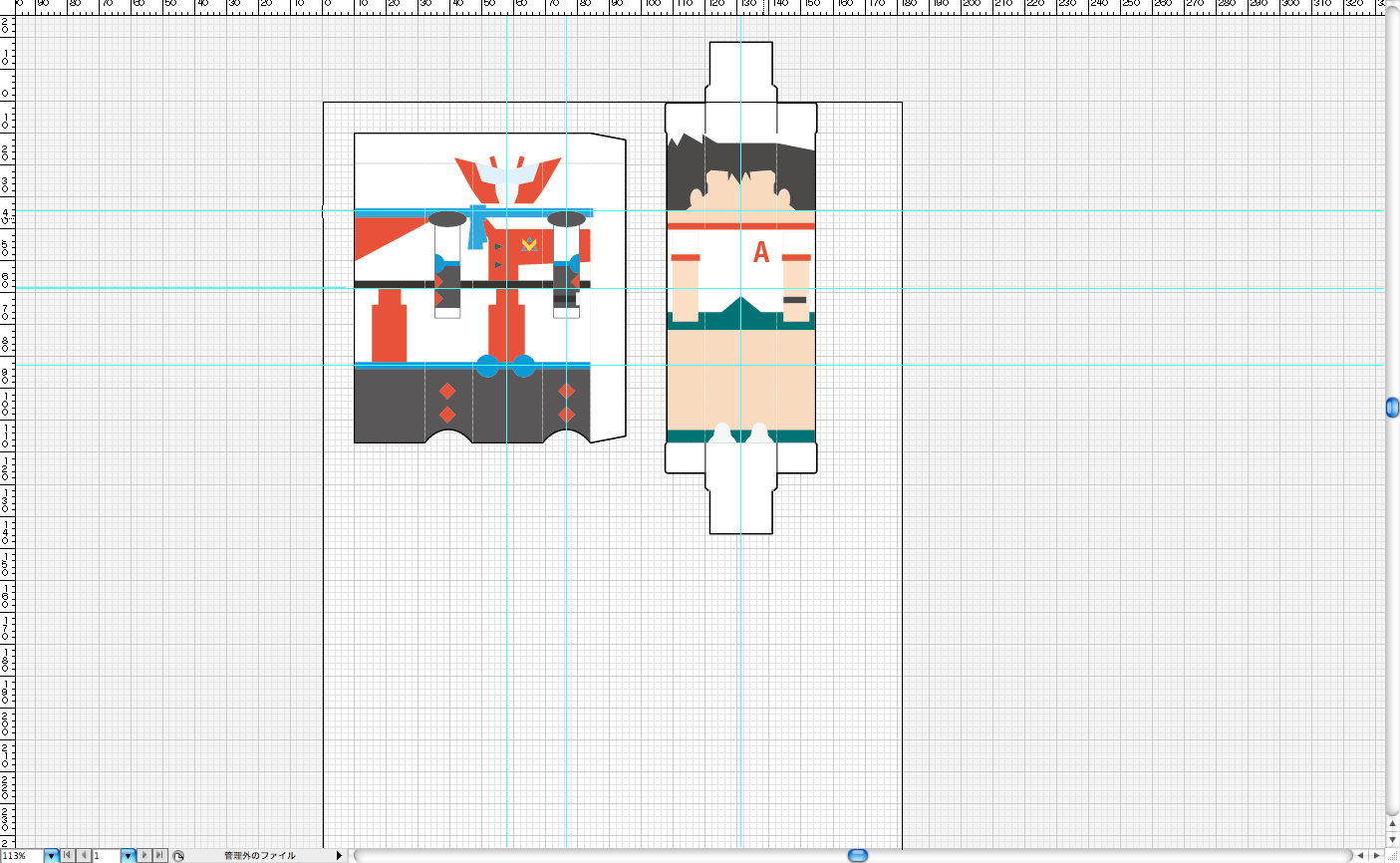Click the horizontal scrollbar left arrow
The image size is (1400, 863).
pyautogui.click(x=1361, y=855)
